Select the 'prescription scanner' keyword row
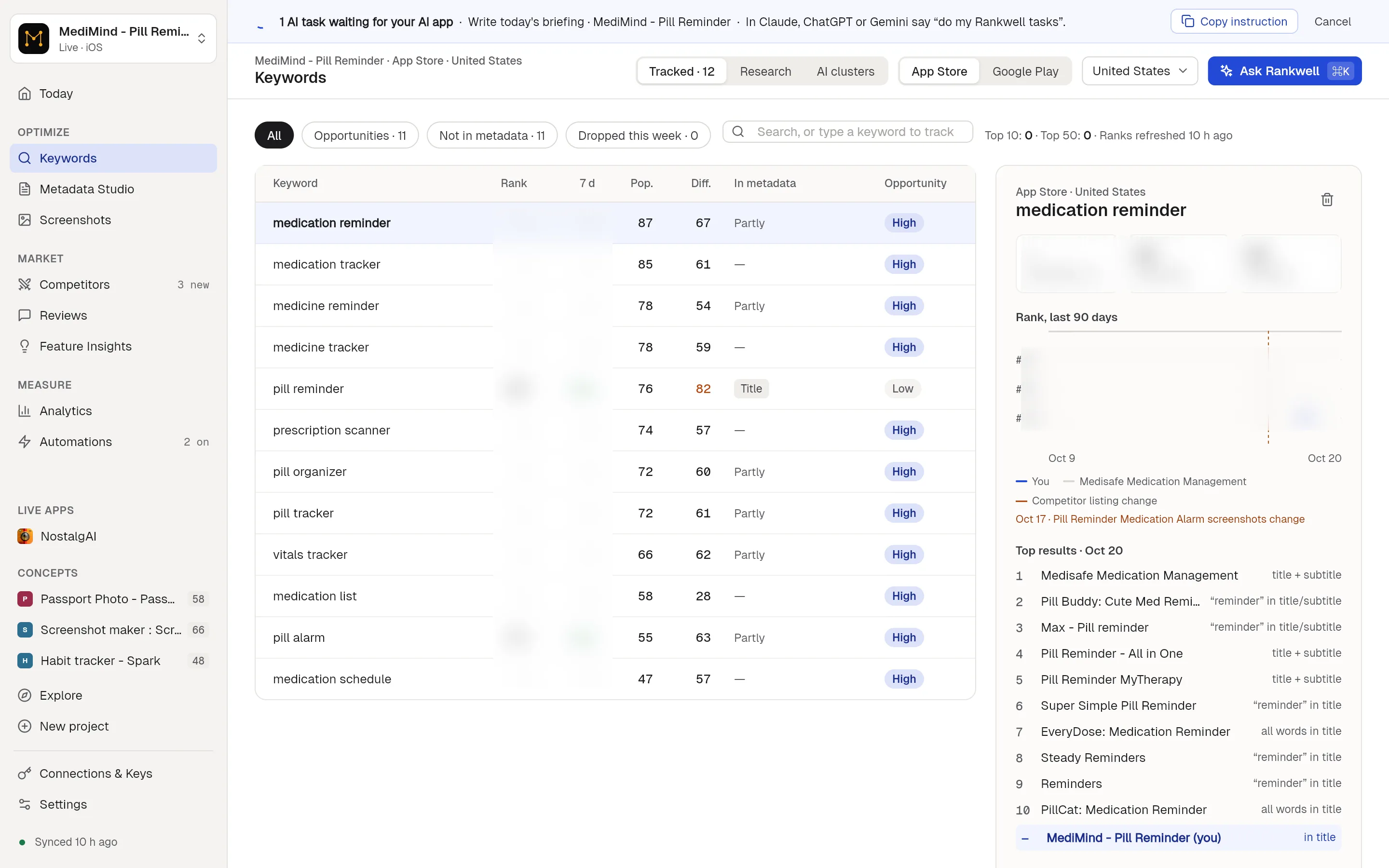Image resolution: width=1389 pixels, height=868 pixels. [x=615, y=430]
